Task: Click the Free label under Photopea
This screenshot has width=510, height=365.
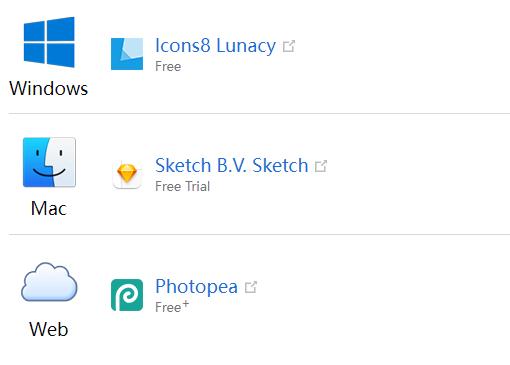Action: (x=168, y=307)
